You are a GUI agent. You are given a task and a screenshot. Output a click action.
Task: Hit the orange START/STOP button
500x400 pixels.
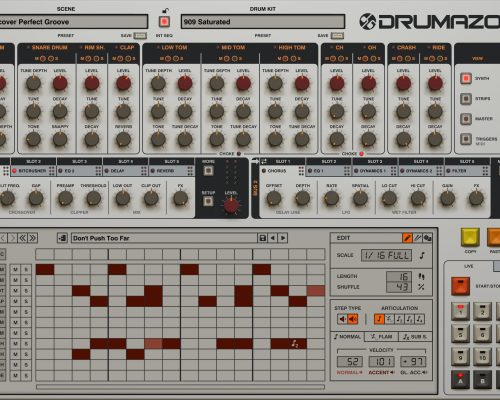460,286
